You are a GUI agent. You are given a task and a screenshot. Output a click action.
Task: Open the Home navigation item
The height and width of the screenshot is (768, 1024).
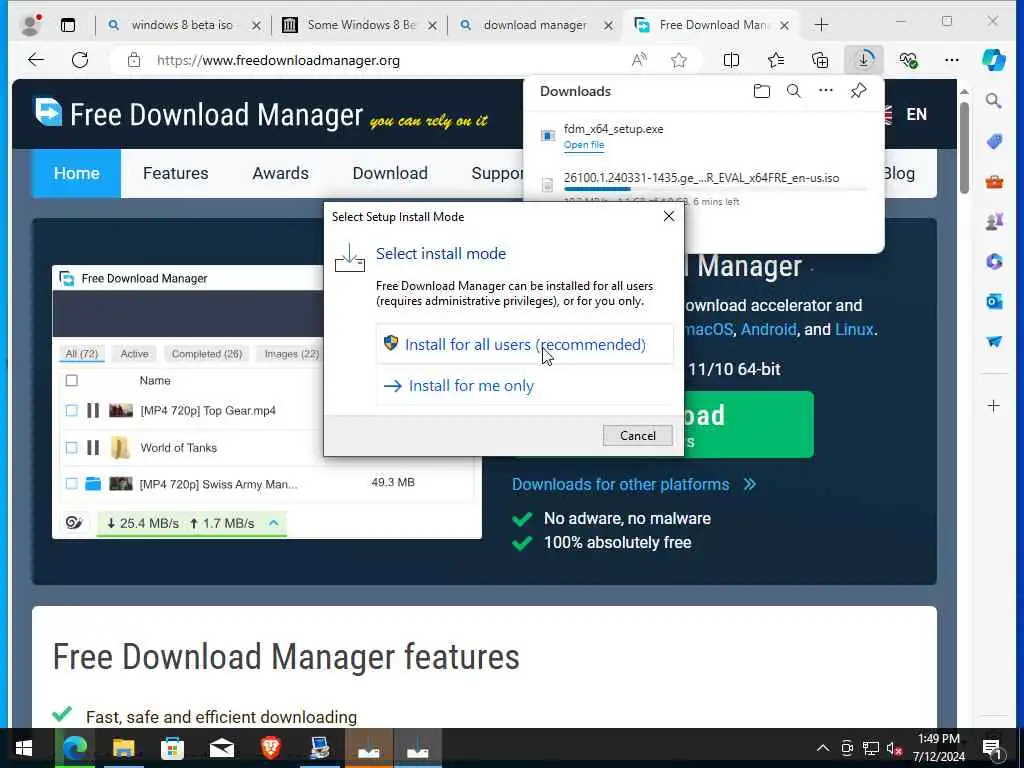pyautogui.click(x=76, y=173)
